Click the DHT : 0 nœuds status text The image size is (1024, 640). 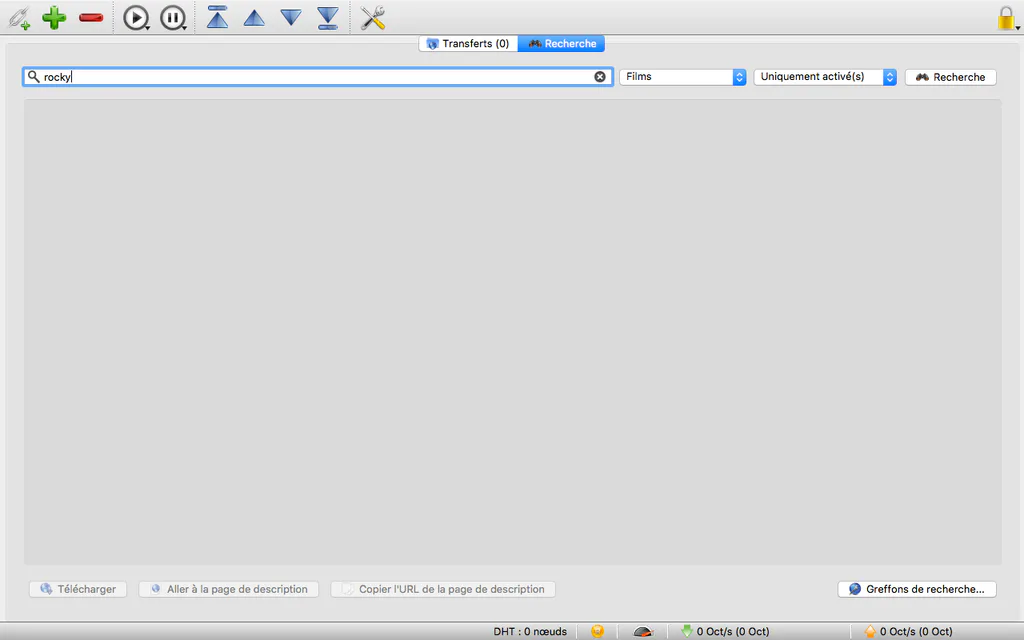[x=530, y=632]
